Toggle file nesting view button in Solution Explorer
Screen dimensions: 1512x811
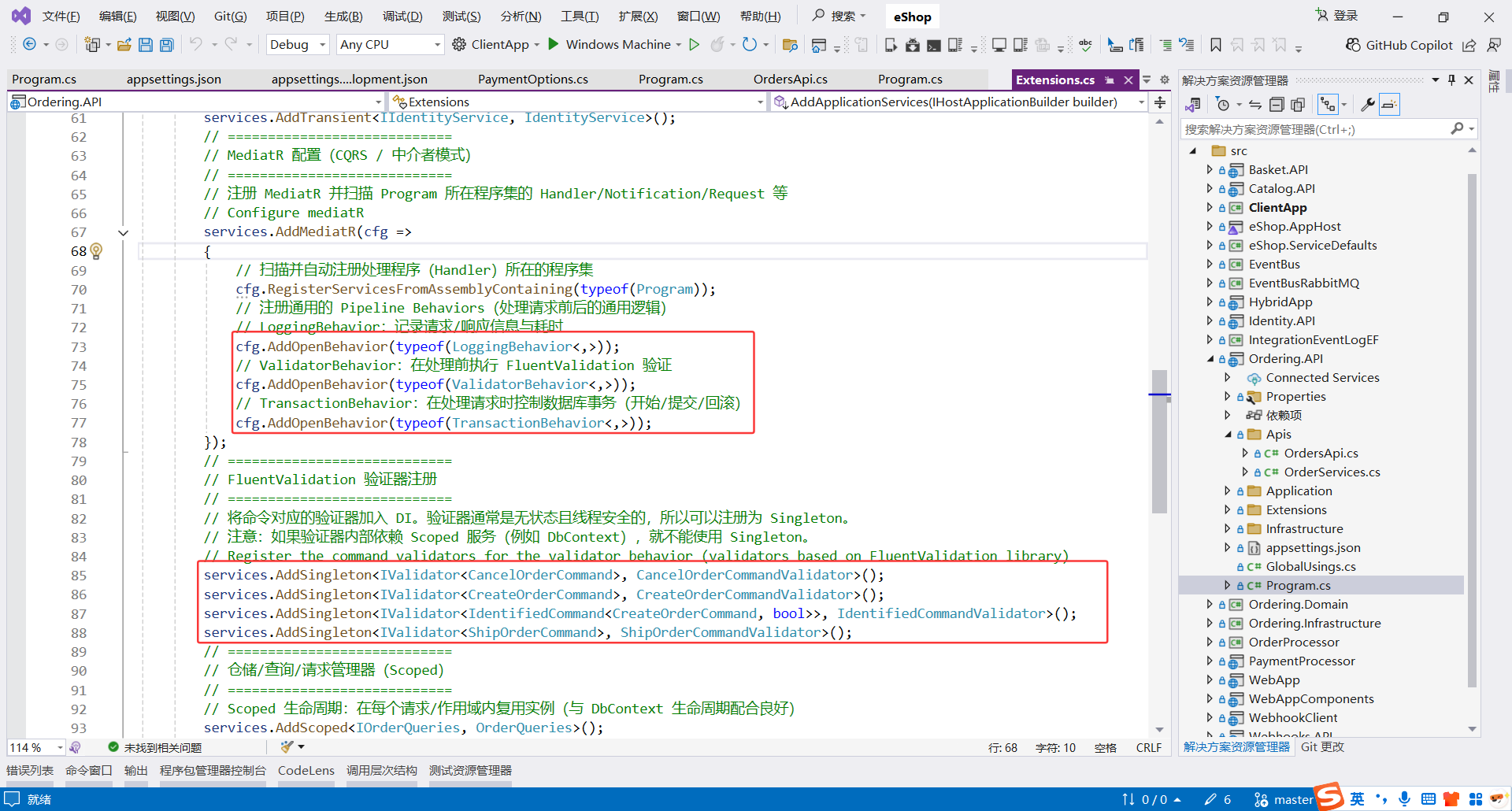(x=1328, y=105)
